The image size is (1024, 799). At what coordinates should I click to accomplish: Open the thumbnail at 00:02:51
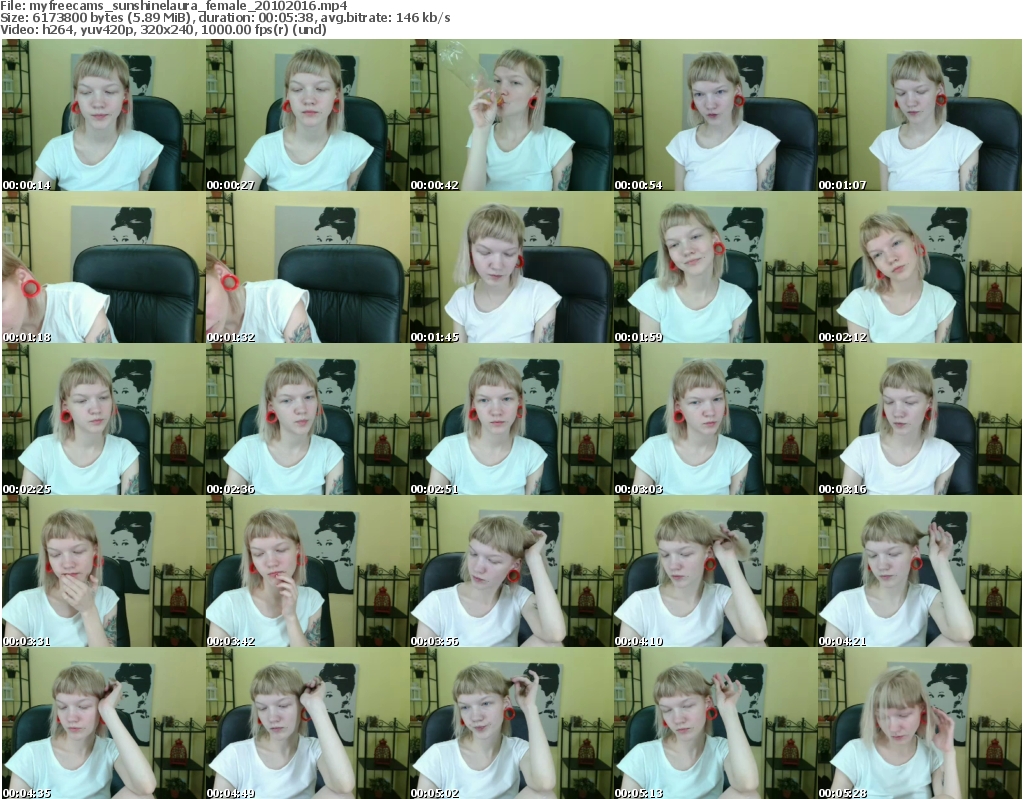pos(511,419)
